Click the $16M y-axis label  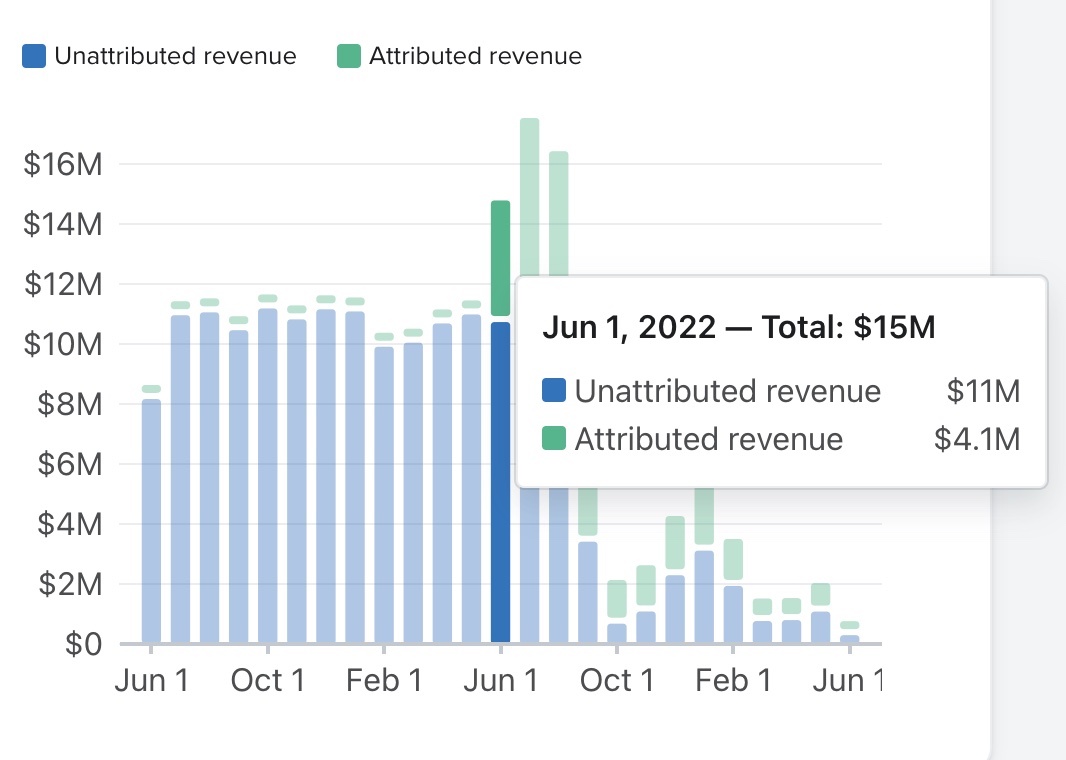click(62, 165)
